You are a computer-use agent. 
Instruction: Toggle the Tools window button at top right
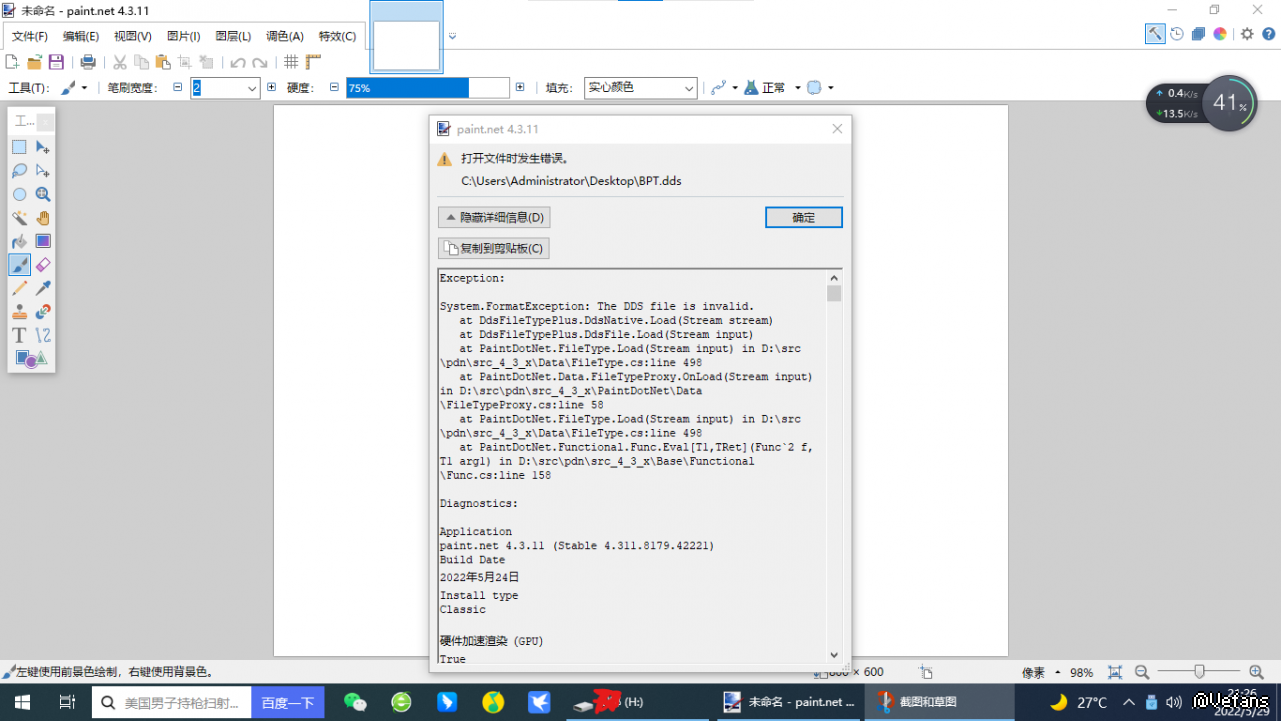point(1155,34)
